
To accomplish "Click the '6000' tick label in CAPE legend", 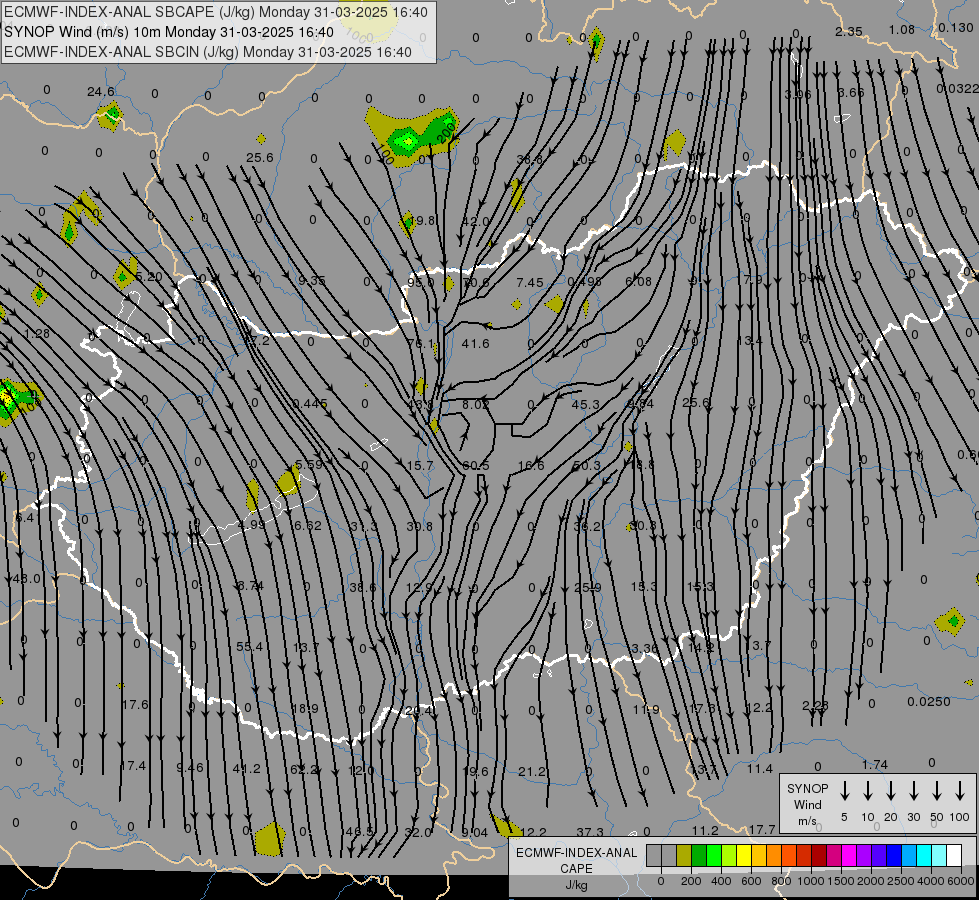I will tap(961, 881).
